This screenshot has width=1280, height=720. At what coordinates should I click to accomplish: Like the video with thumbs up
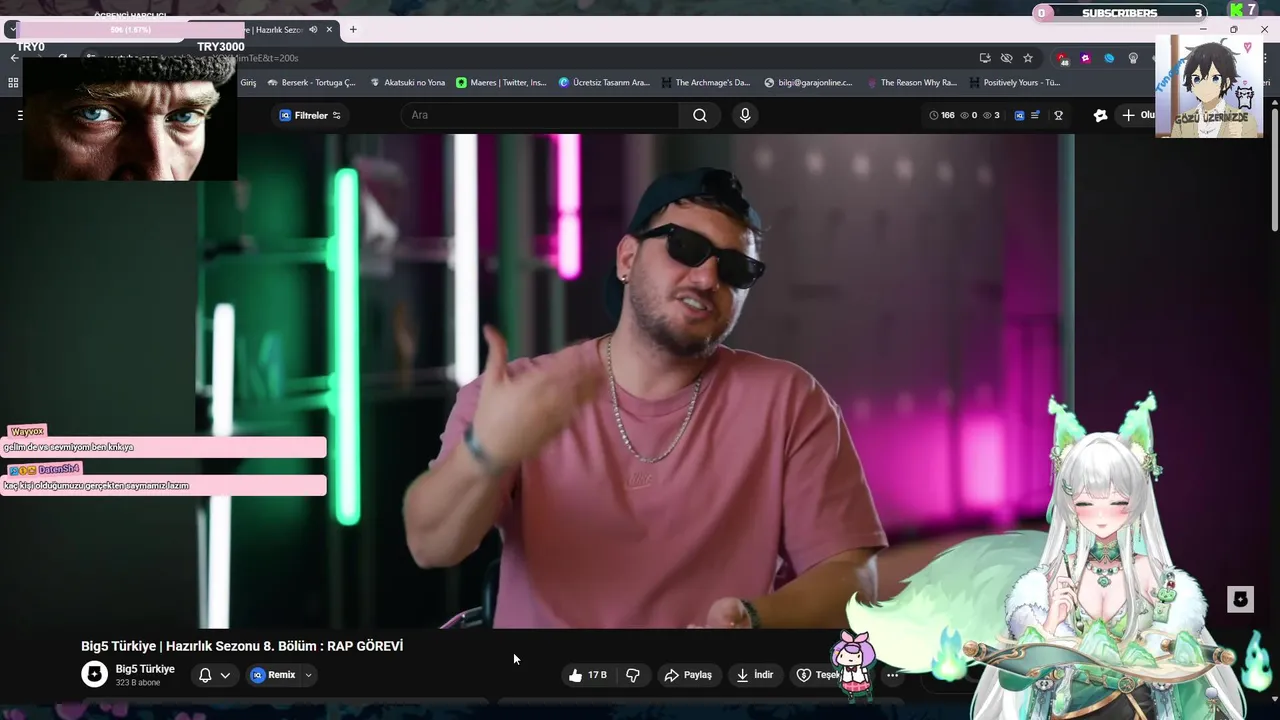click(x=590, y=675)
